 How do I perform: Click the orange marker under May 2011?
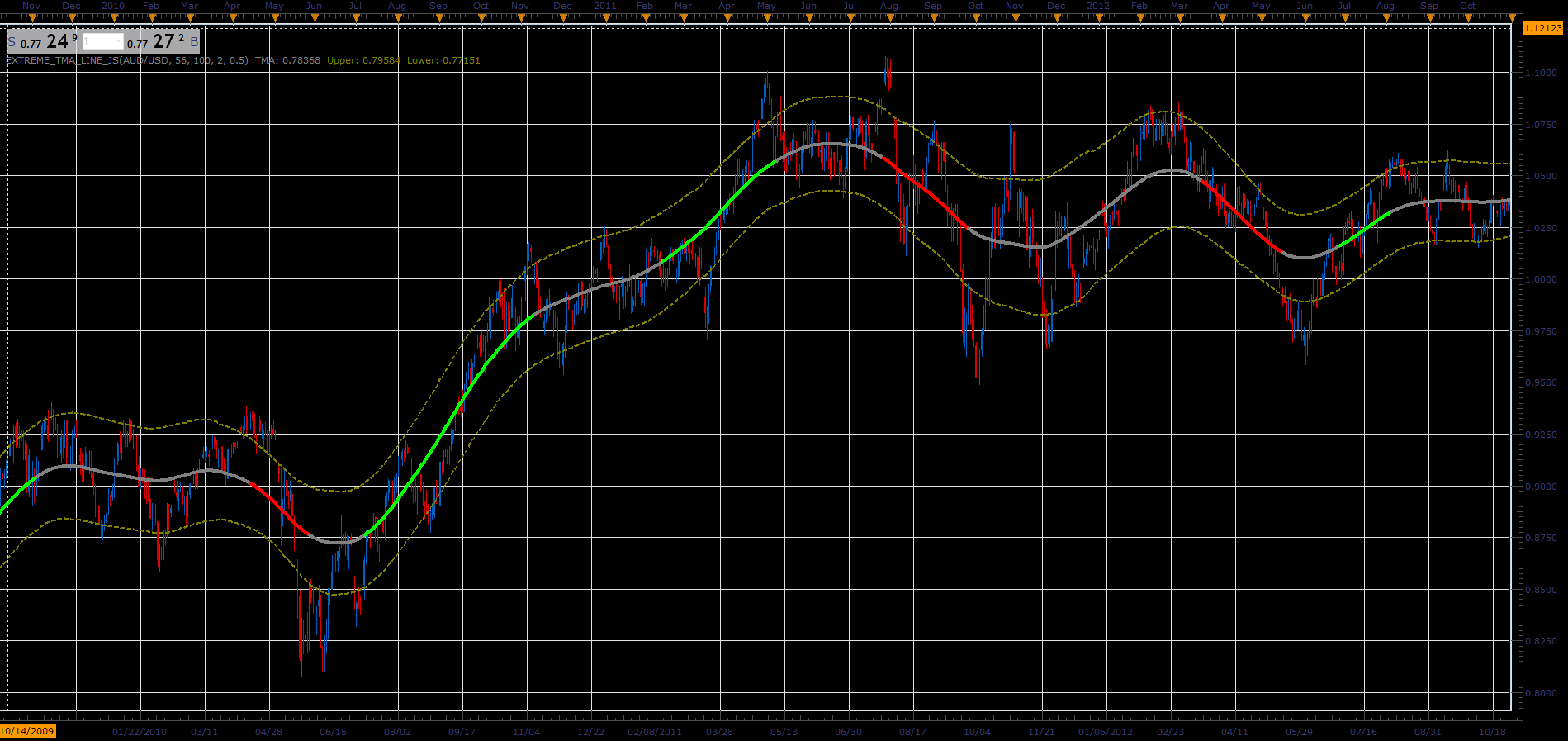(766, 17)
